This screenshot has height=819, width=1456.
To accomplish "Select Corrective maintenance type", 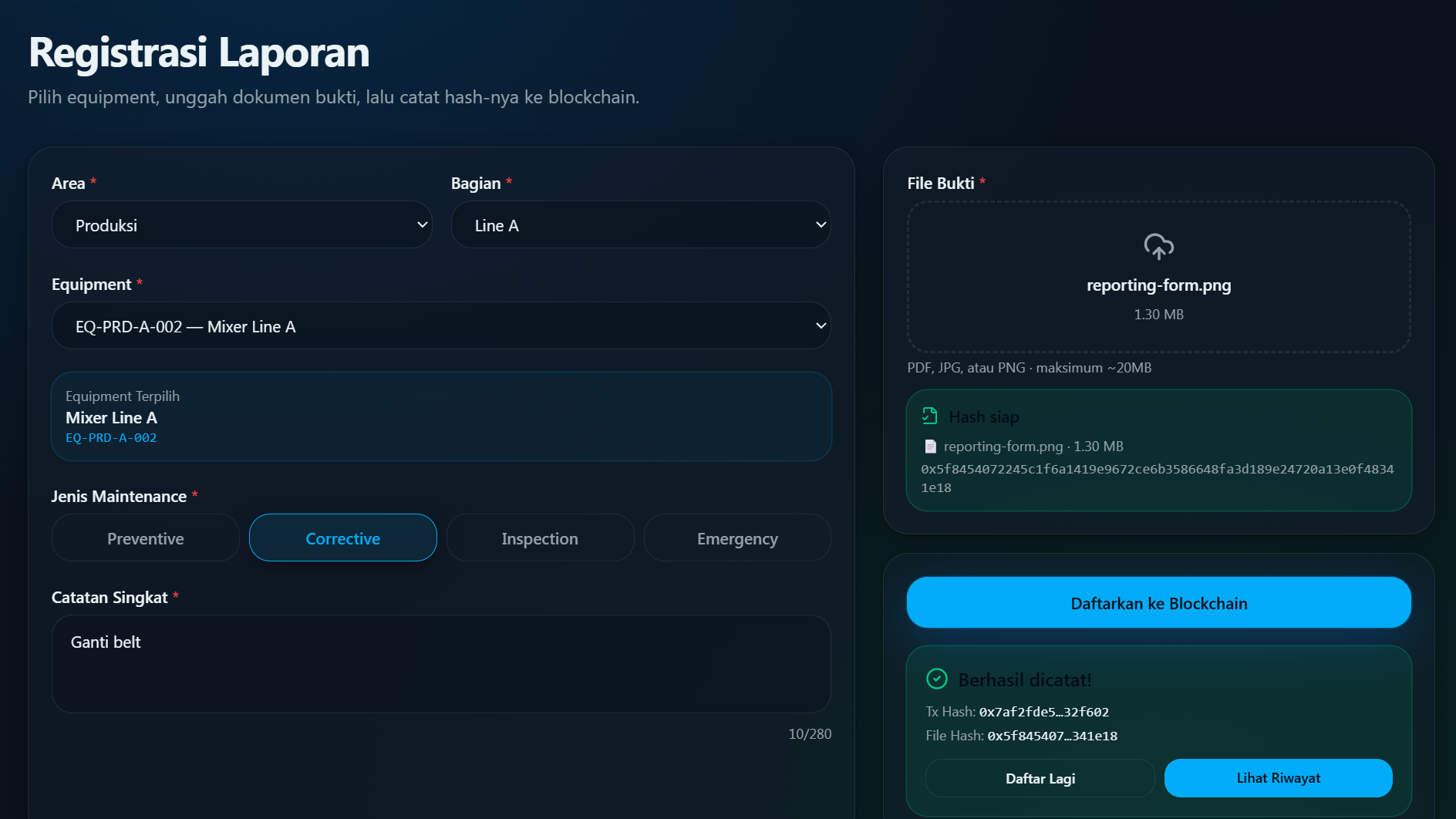I will [343, 538].
